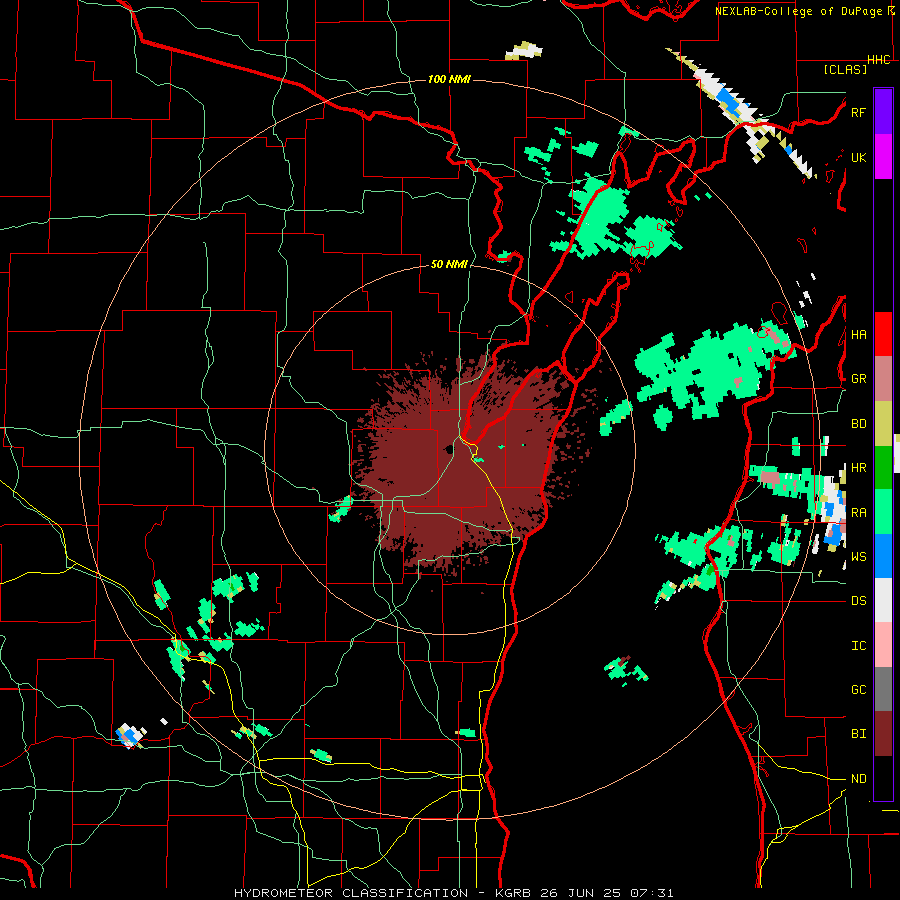Click the WS wet snow blue swatch
900x900 pixels.
pyautogui.click(x=883, y=556)
